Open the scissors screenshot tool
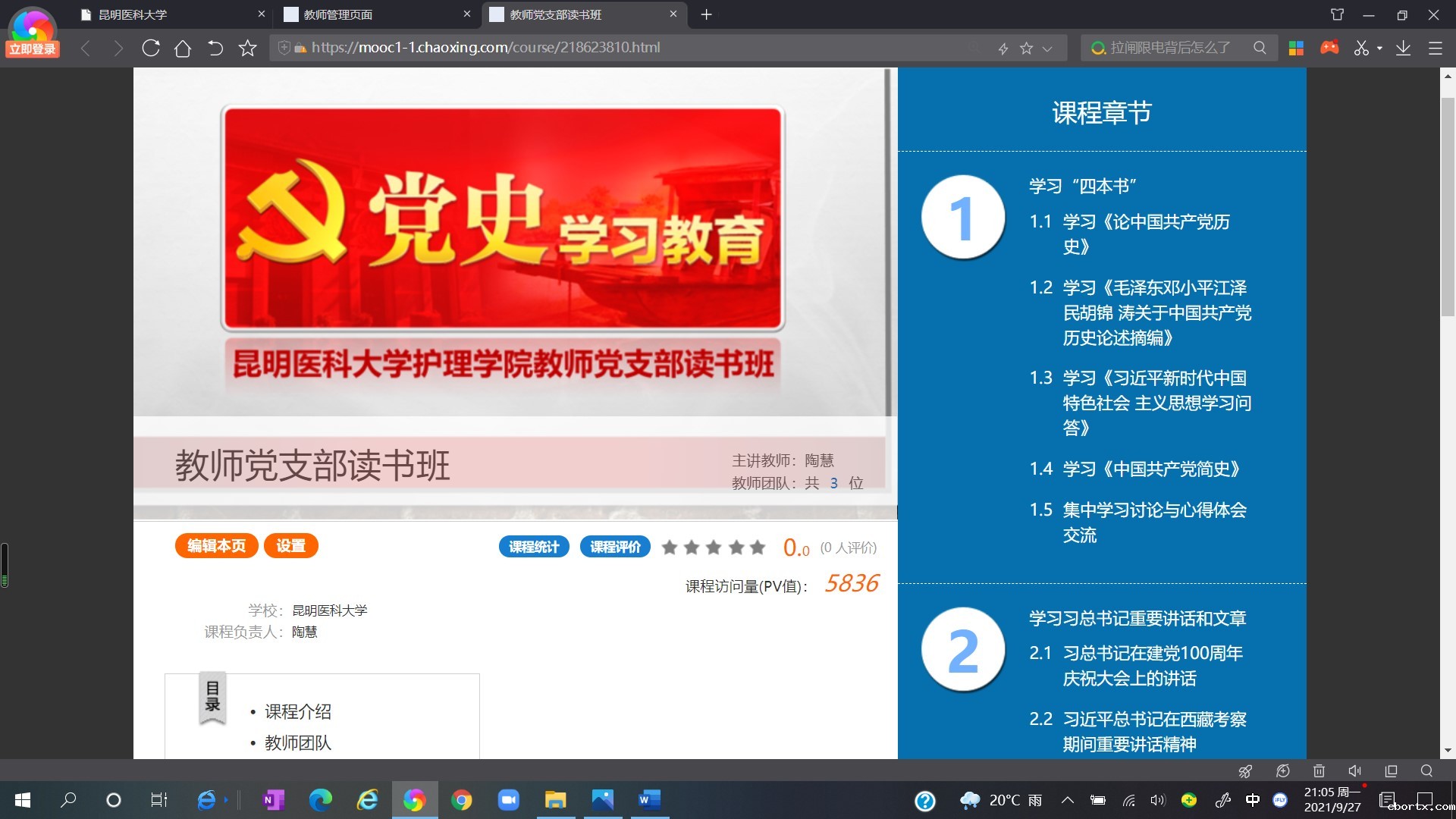Viewport: 1456px width, 819px height. coord(1361,48)
